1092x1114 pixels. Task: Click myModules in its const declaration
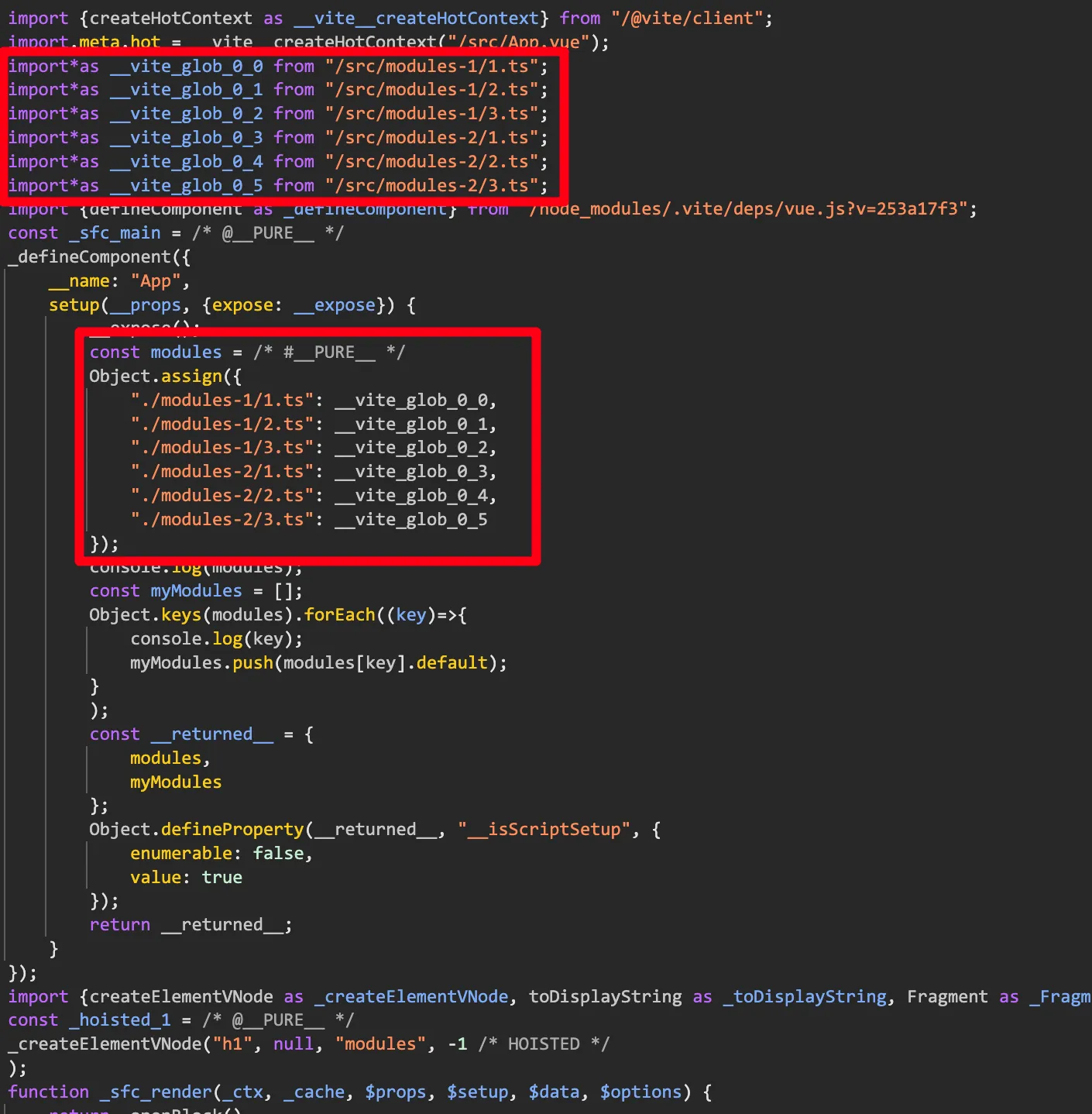[x=196, y=591]
